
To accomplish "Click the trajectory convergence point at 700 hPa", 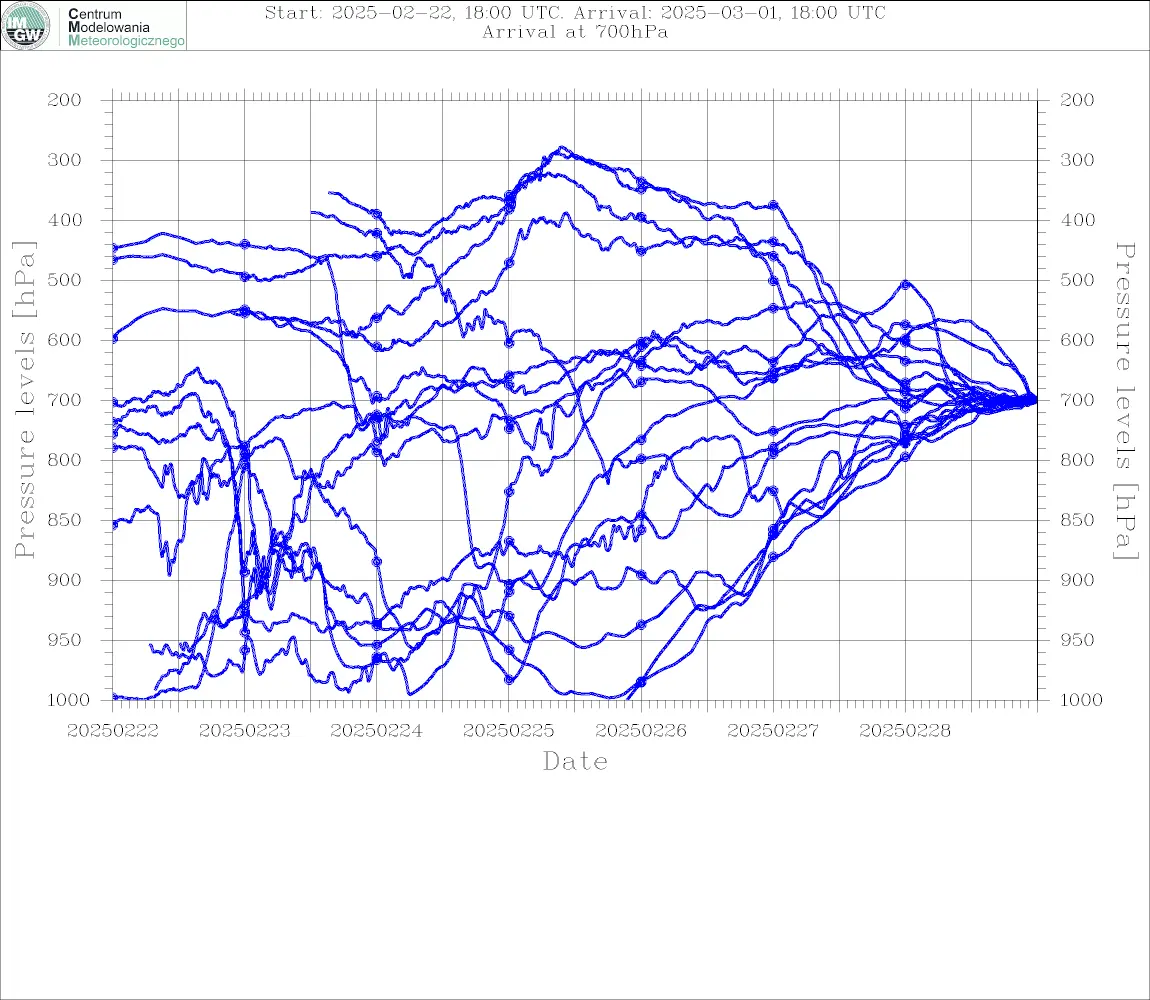I will pyautogui.click(x=1033, y=400).
